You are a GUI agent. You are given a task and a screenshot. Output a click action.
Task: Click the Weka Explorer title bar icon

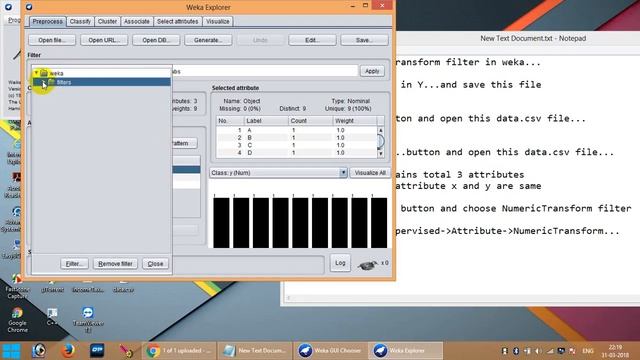[29, 7]
